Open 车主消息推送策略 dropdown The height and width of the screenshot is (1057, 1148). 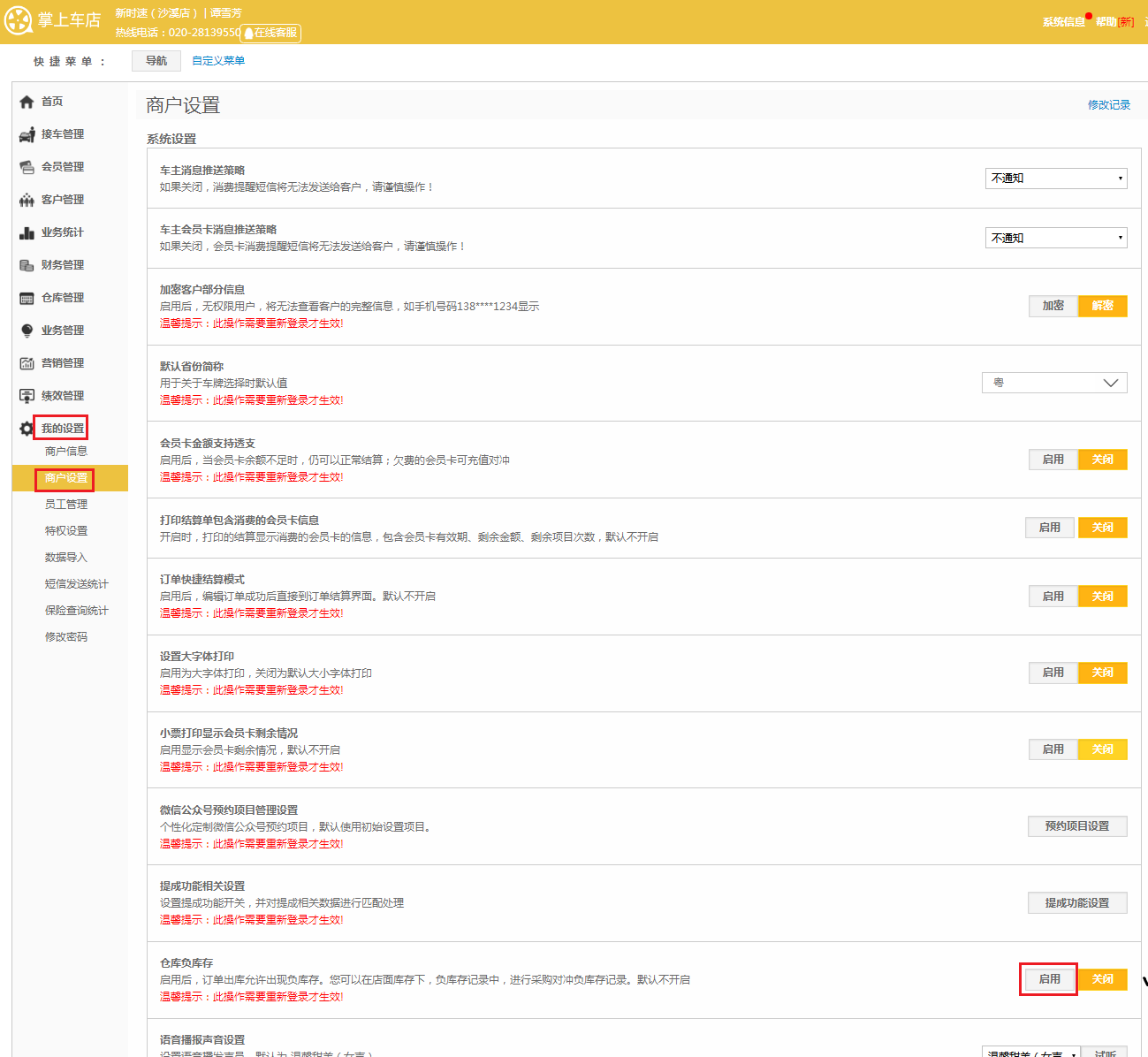click(x=1056, y=179)
